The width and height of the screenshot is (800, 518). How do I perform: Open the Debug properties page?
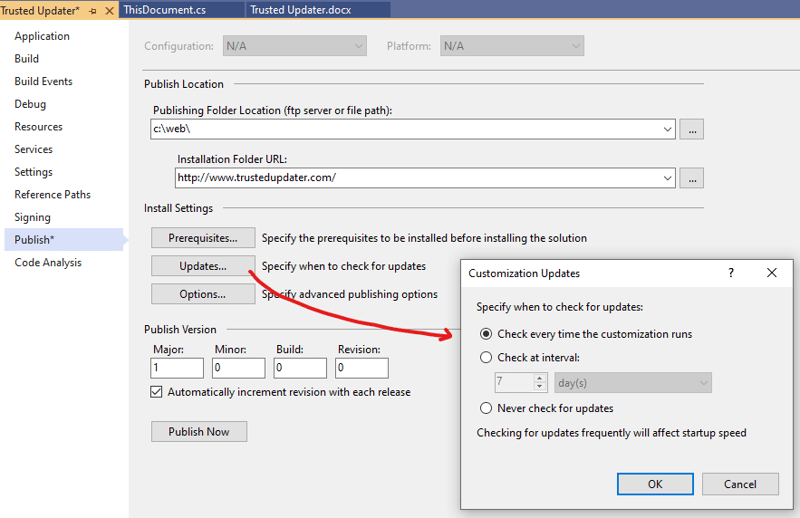(x=30, y=104)
